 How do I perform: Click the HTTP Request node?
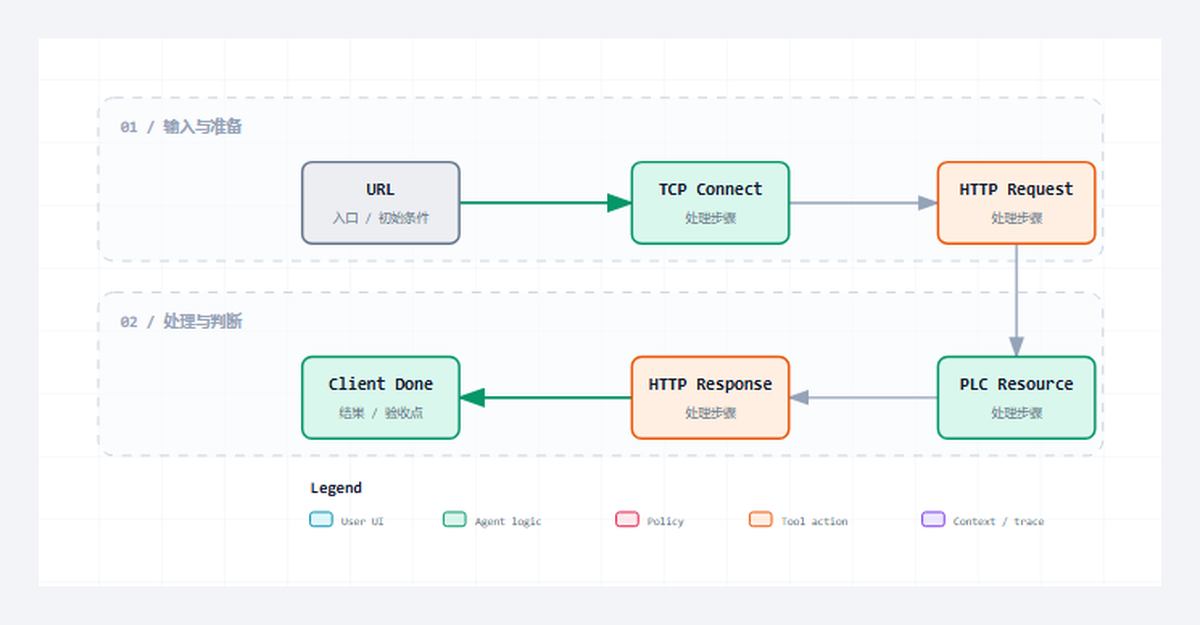pos(1016,203)
